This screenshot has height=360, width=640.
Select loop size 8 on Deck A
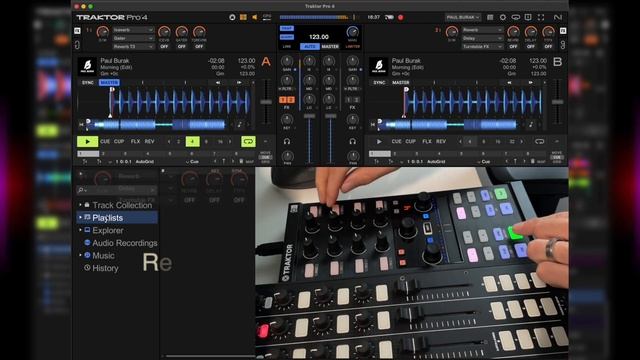pos(206,141)
